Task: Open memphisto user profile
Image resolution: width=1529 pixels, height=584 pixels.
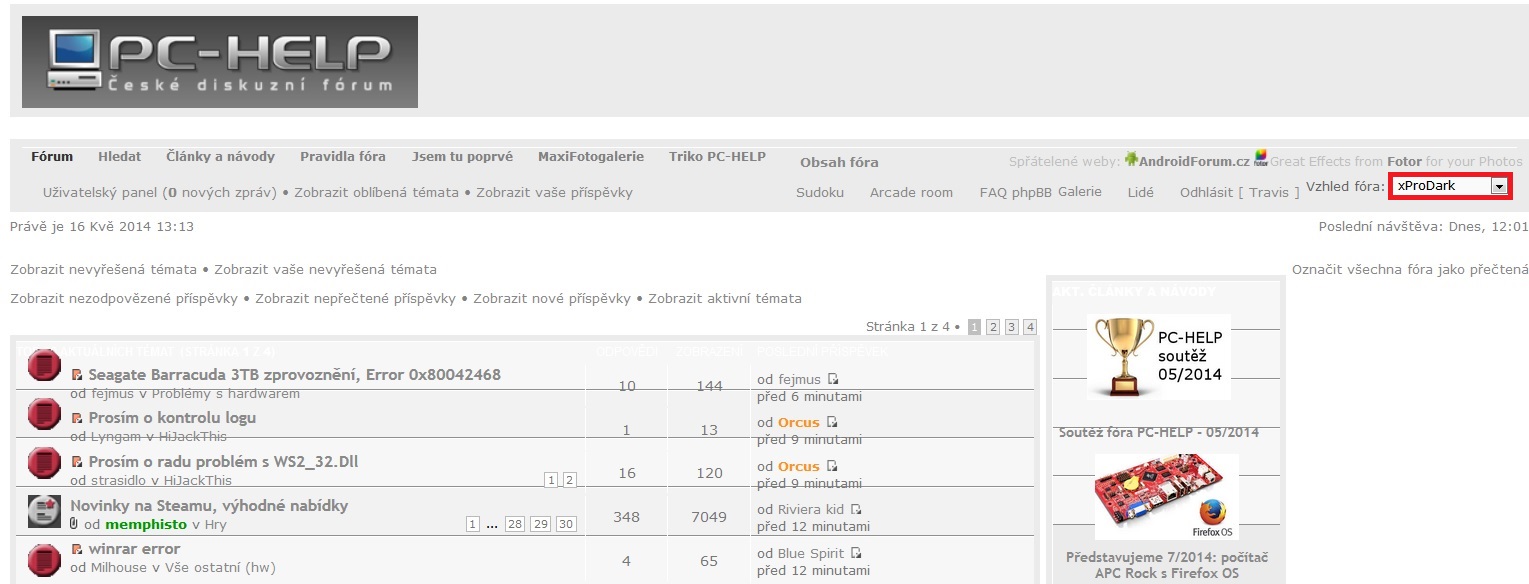Action: (x=146, y=524)
